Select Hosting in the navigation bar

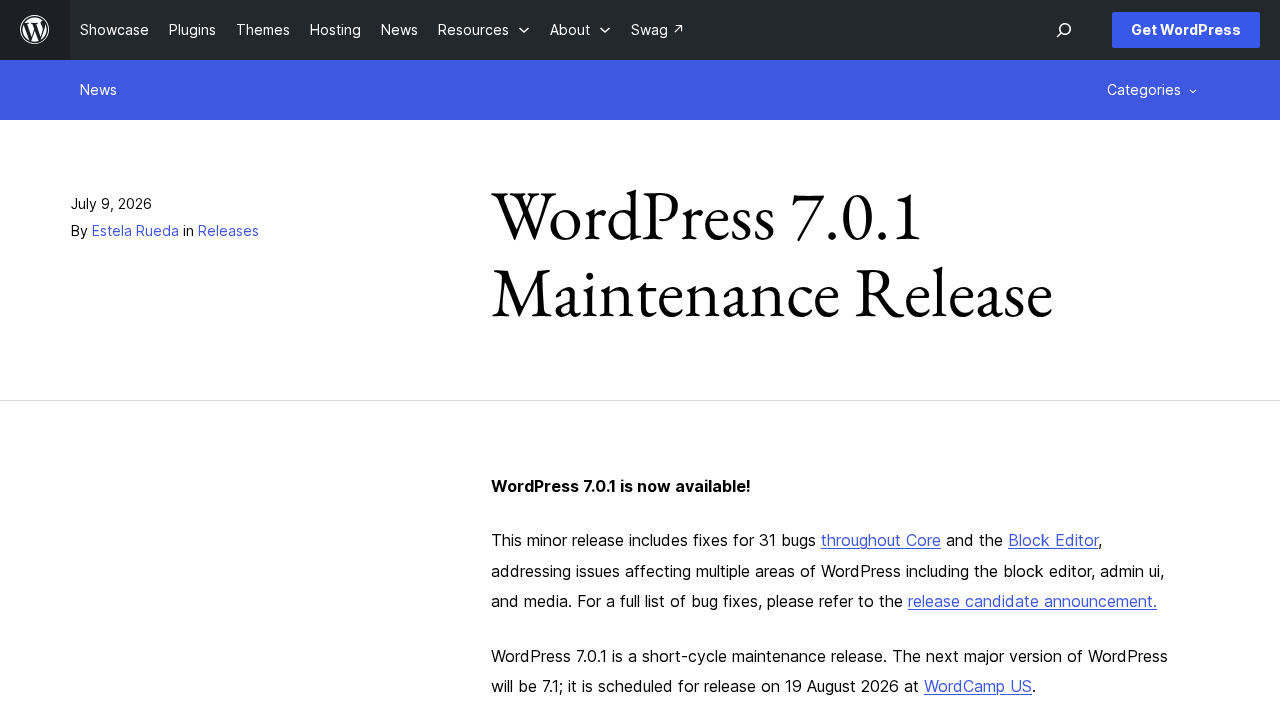pos(335,30)
